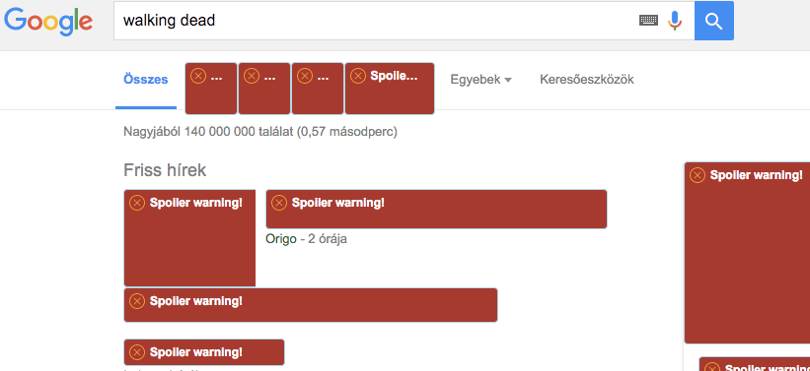Select the Összes tab

pyautogui.click(x=146, y=80)
